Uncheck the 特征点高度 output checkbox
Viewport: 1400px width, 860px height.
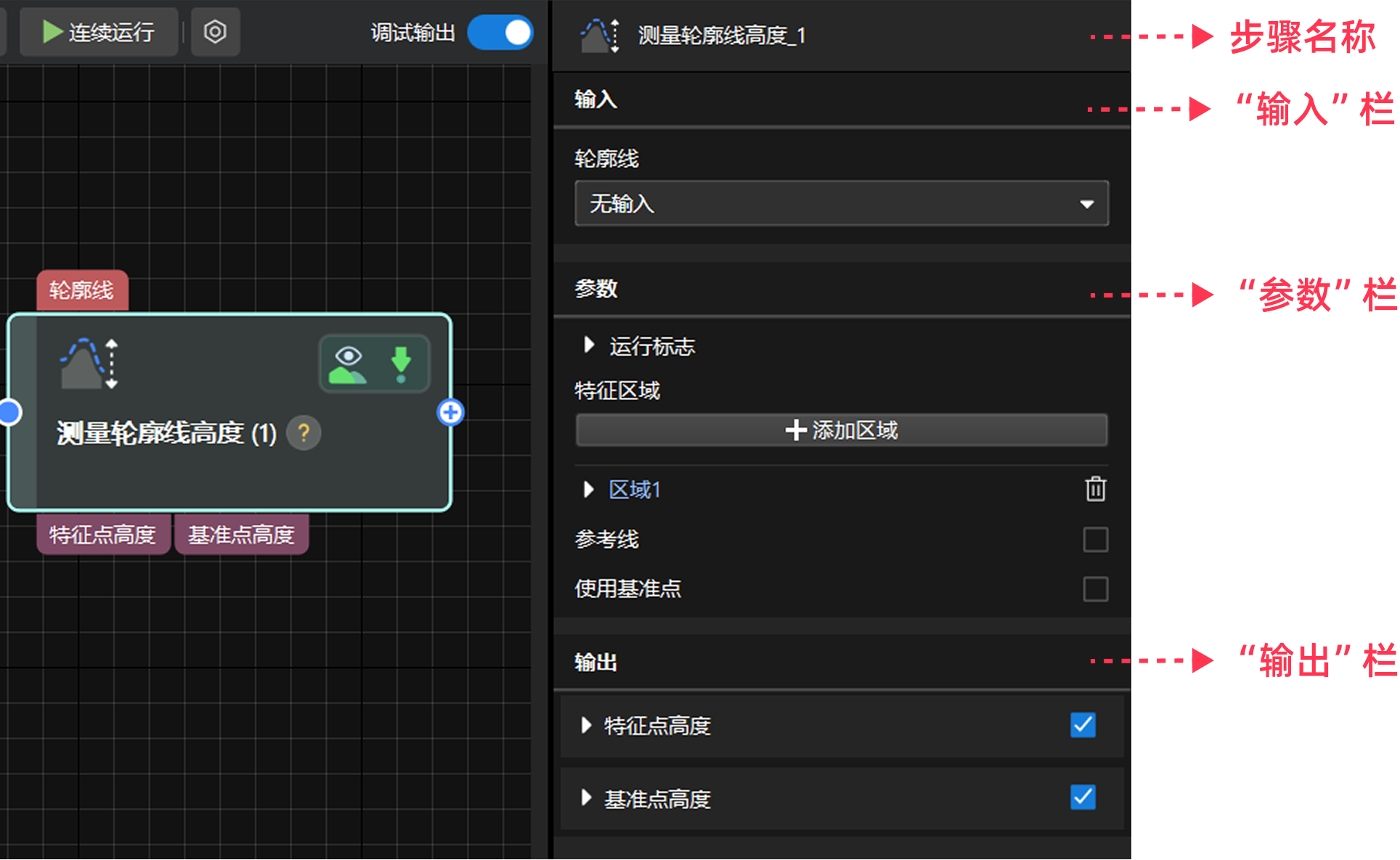click(x=1083, y=726)
